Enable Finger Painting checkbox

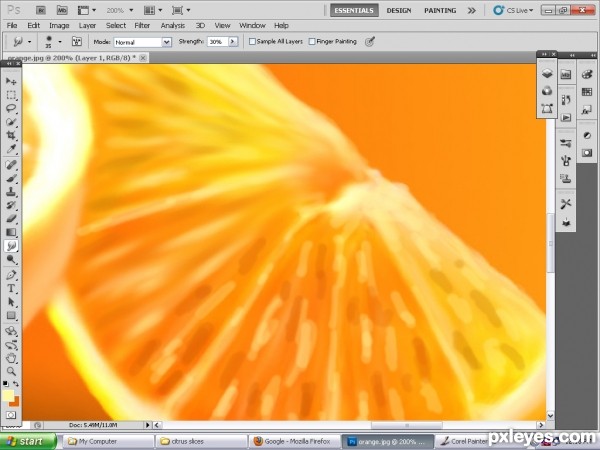[312, 41]
